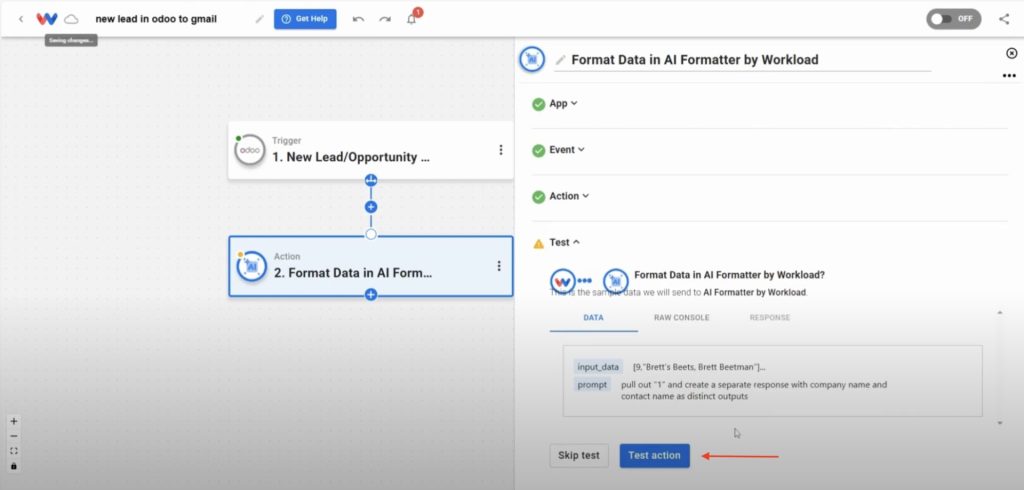Click the Workload W logo
The image size is (1024, 490).
(x=47, y=19)
